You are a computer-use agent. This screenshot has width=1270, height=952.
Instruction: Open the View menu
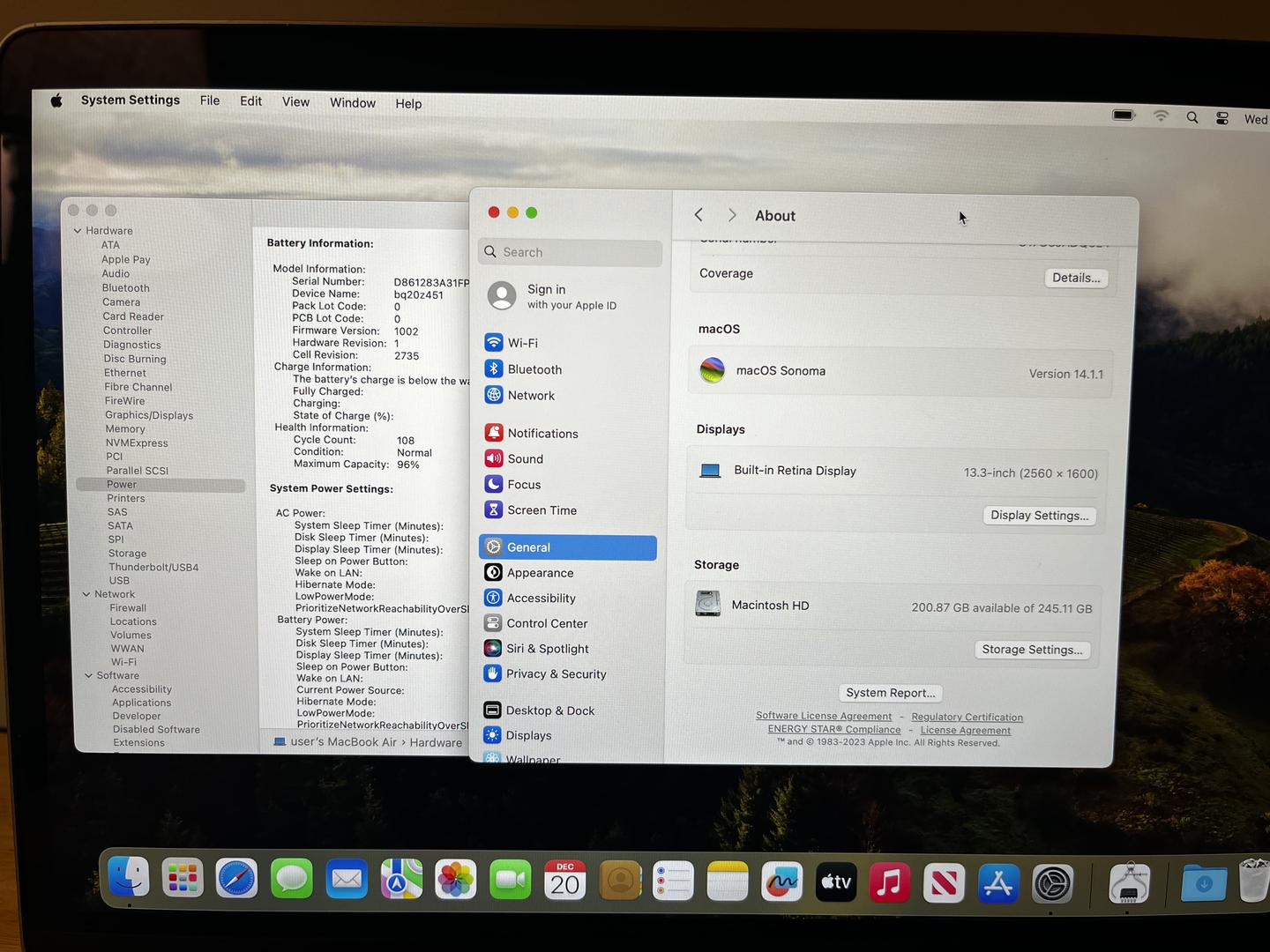(x=296, y=102)
